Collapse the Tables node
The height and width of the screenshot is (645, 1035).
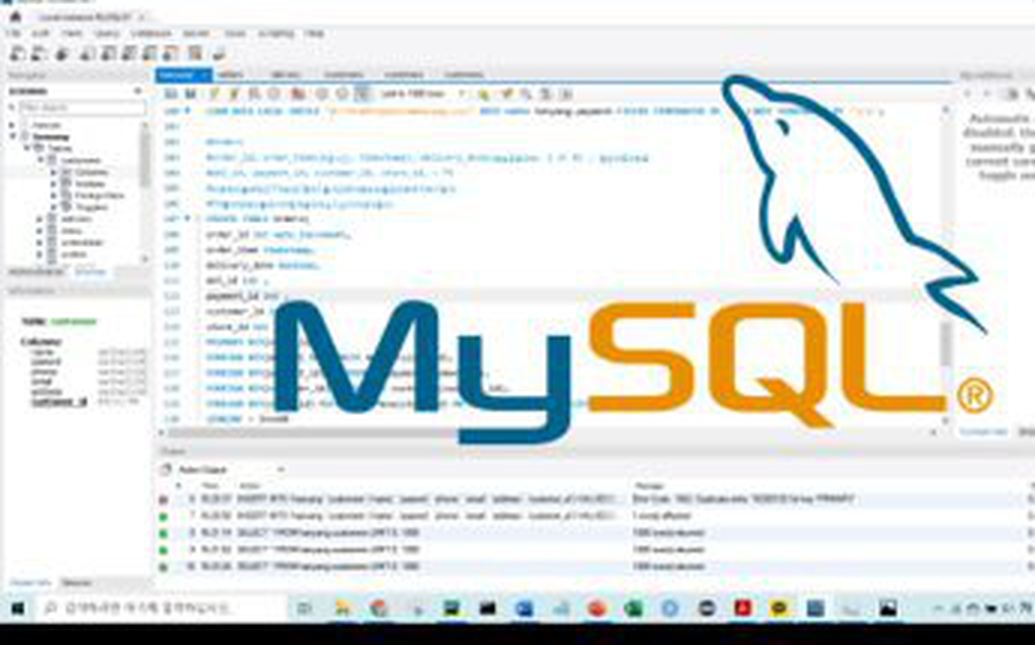27,149
